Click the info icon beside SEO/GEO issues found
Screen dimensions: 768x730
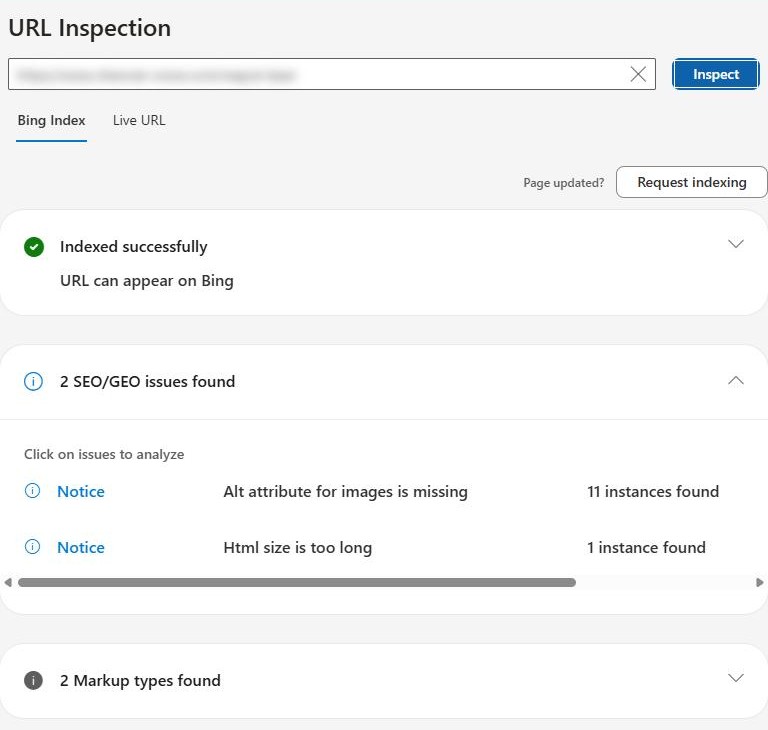[33, 382]
